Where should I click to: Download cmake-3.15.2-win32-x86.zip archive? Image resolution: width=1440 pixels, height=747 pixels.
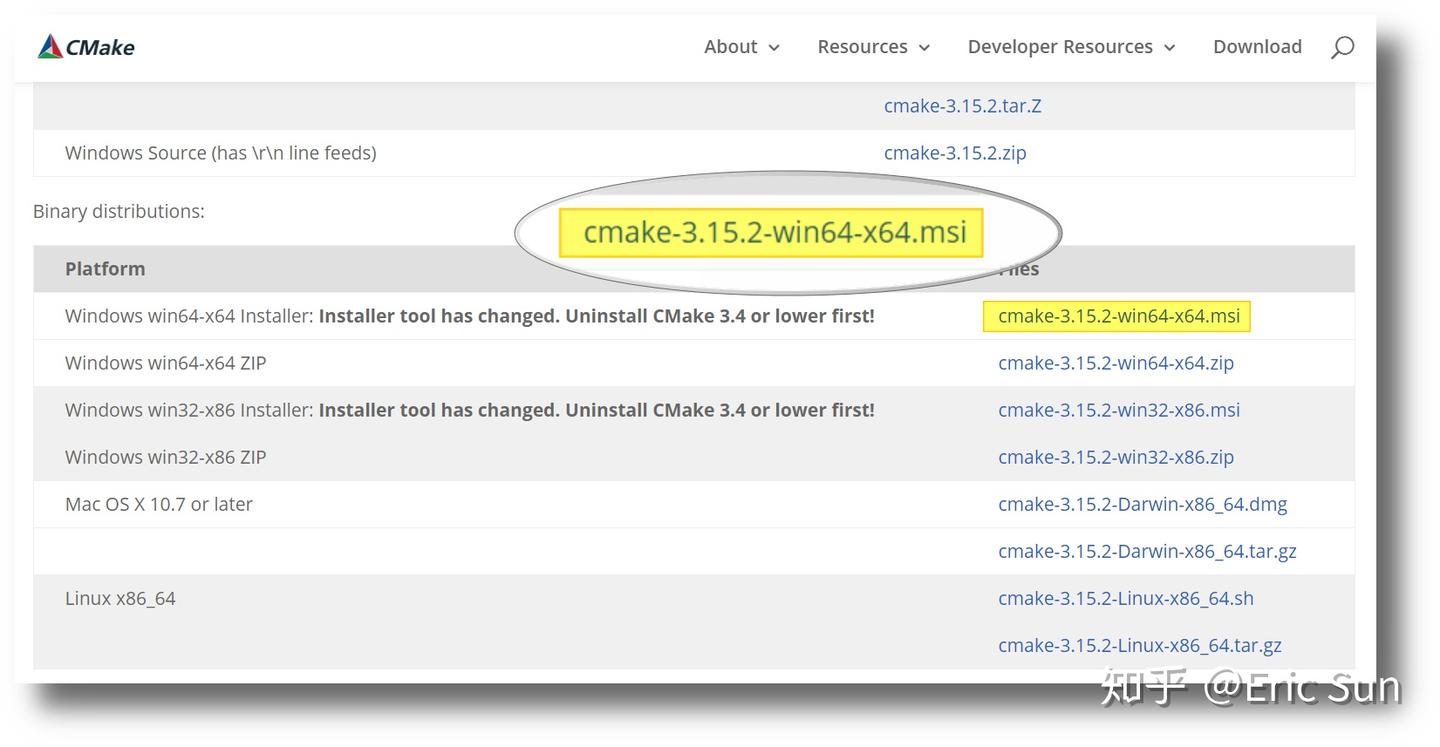1115,457
